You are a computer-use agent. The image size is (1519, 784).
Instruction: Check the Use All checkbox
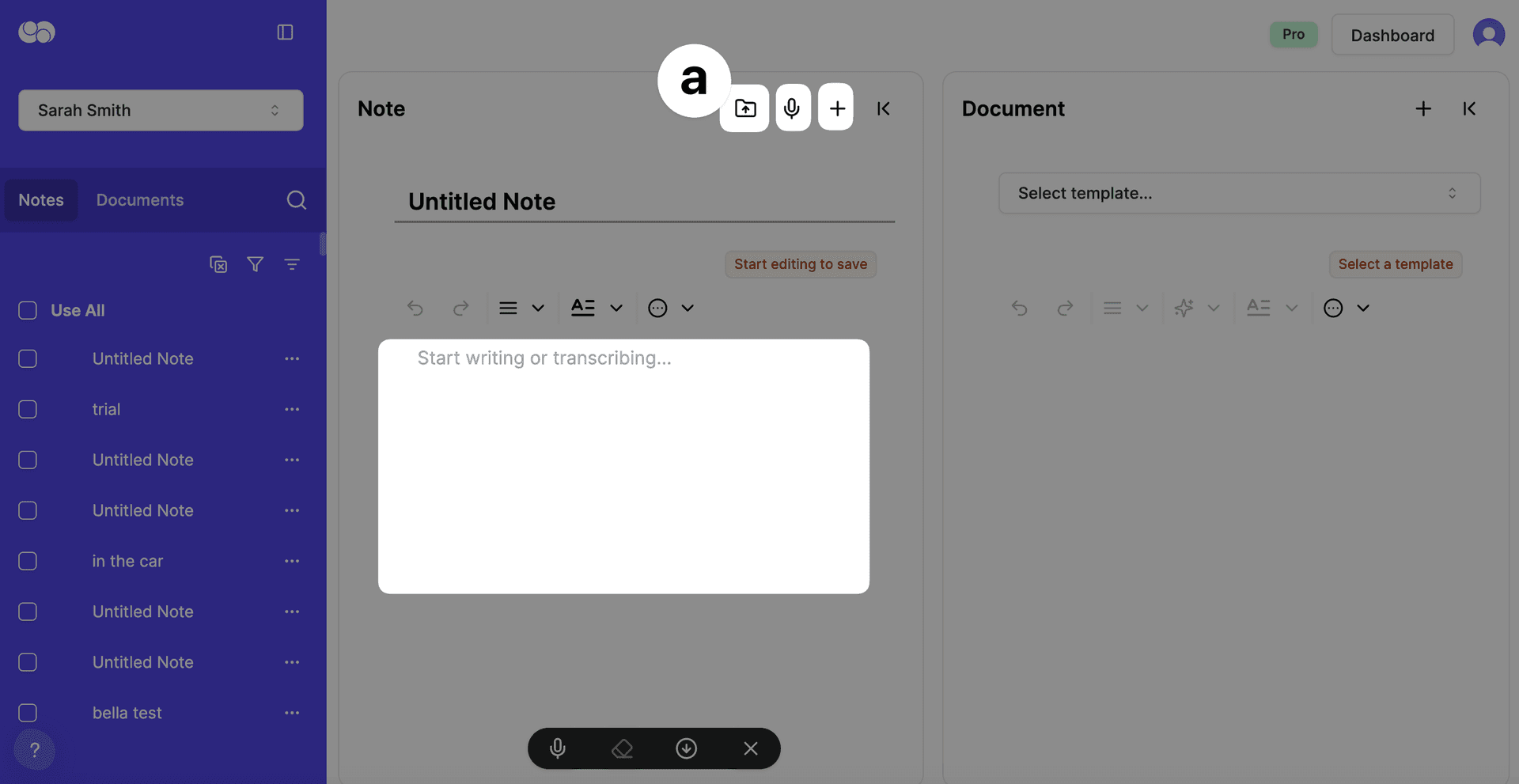(28, 310)
